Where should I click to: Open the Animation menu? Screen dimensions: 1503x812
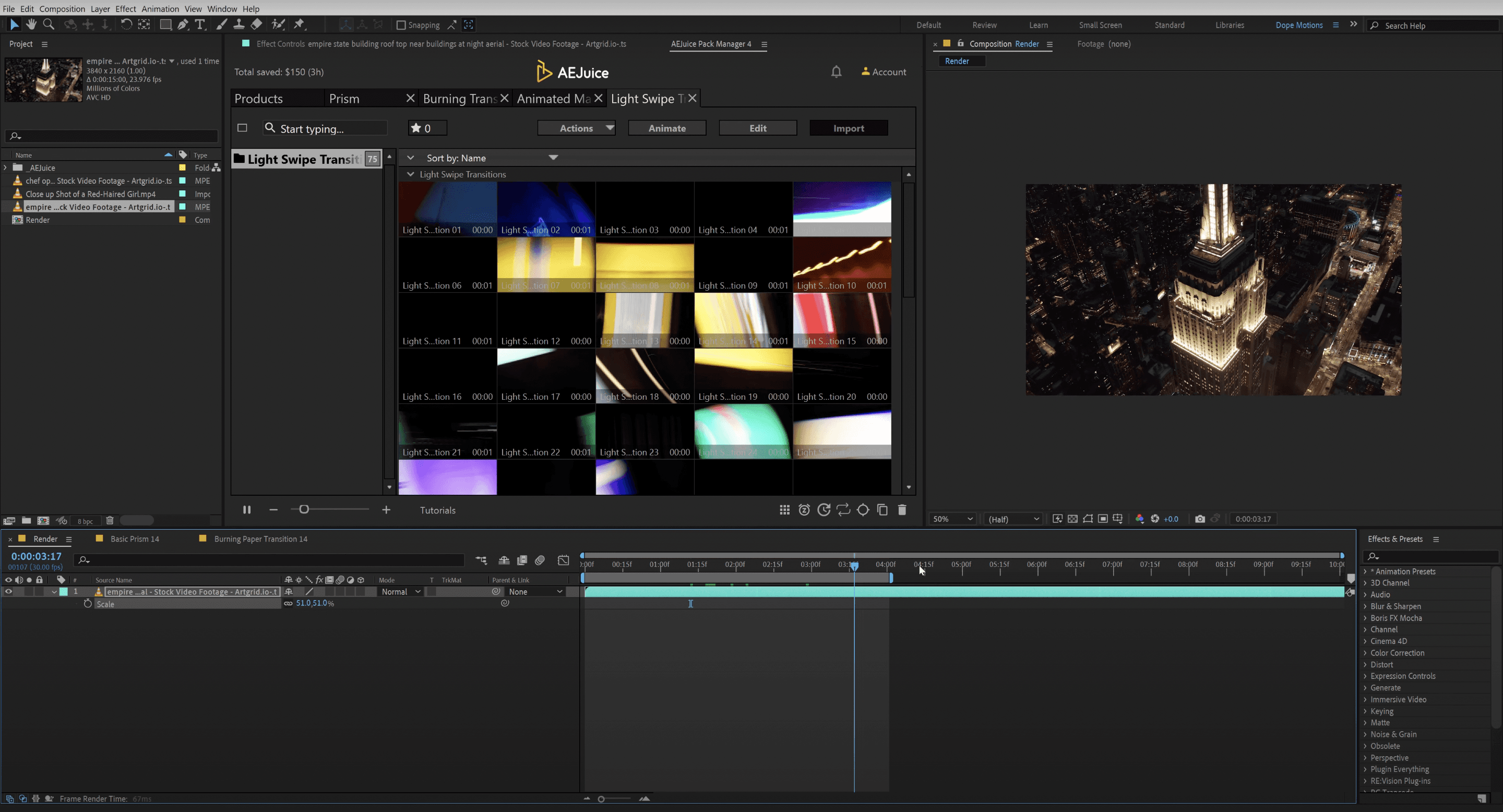point(160,9)
